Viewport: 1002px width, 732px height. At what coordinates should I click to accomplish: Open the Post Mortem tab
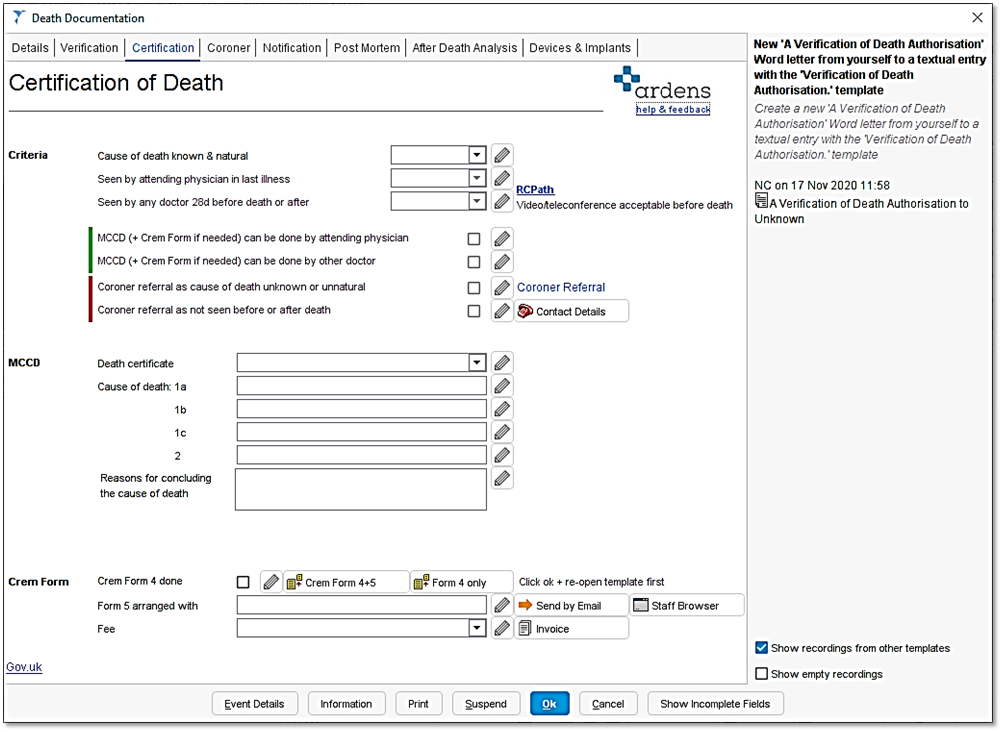pyautogui.click(x=366, y=47)
